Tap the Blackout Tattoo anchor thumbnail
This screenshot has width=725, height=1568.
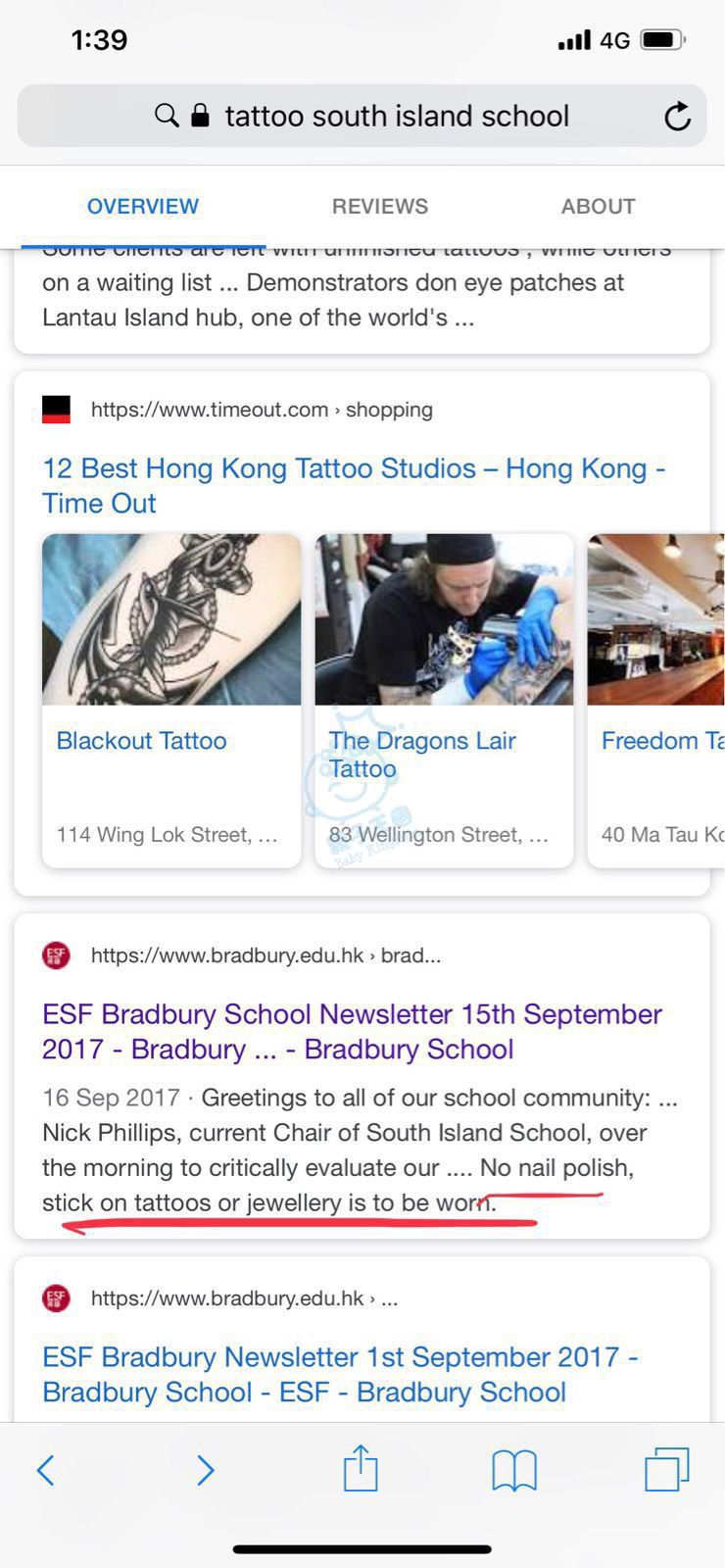pos(171,619)
